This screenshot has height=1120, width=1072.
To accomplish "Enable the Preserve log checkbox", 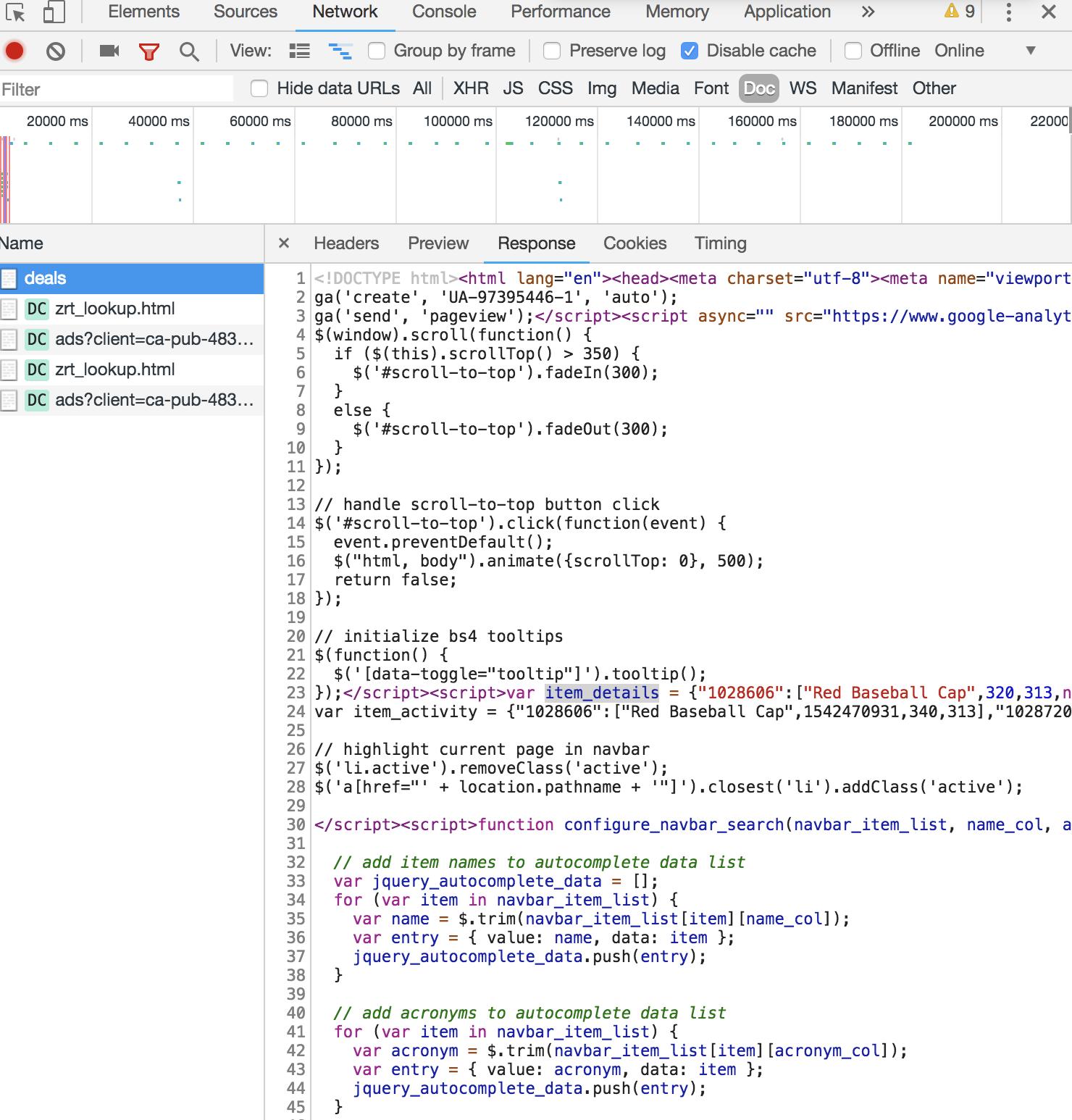I will pyautogui.click(x=552, y=51).
